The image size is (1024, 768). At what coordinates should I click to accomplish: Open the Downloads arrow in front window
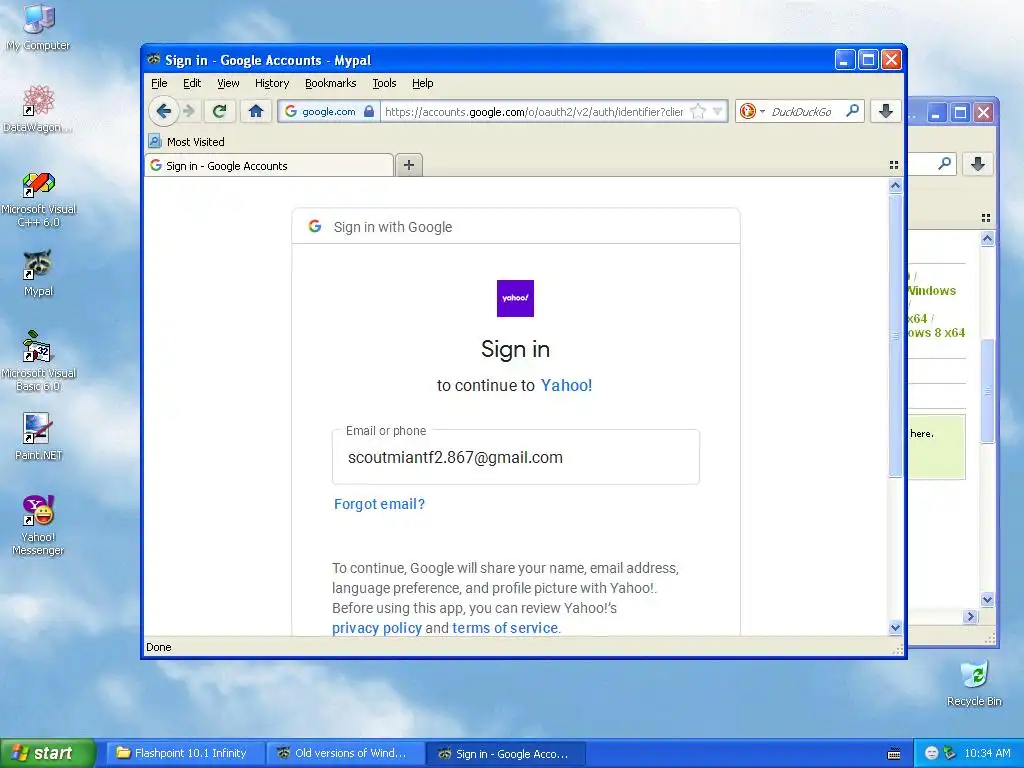(886, 112)
